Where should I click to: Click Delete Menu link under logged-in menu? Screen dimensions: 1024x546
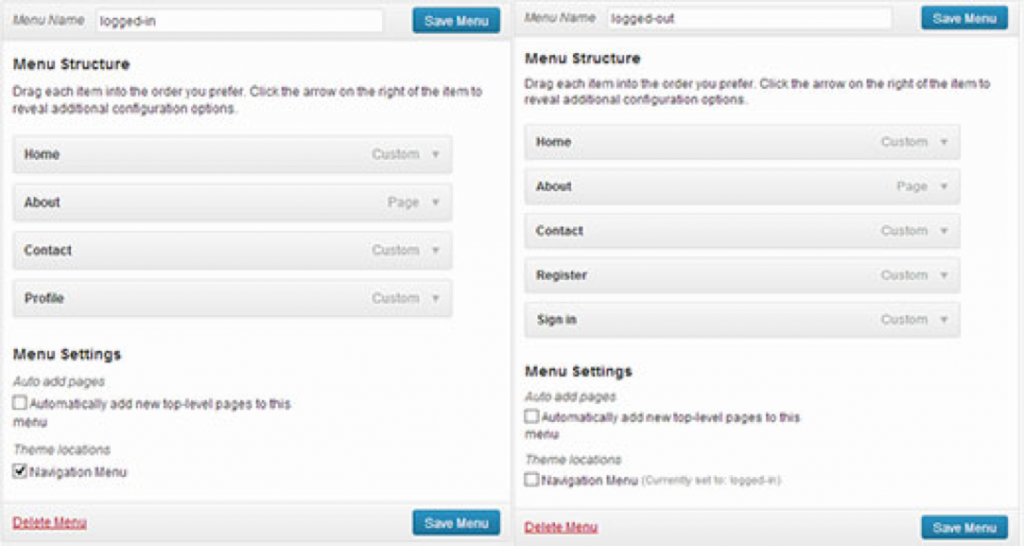point(50,522)
